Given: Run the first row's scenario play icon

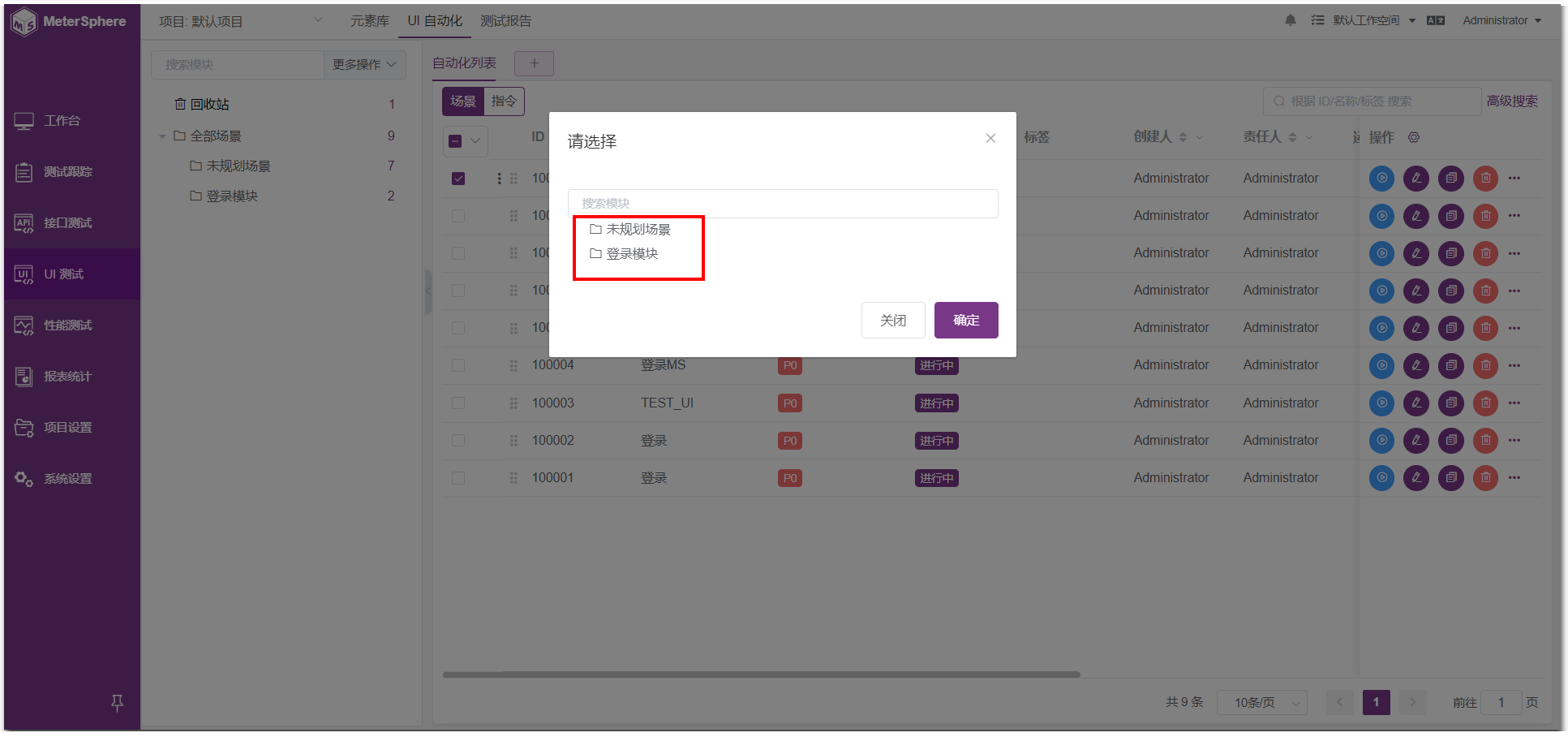Looking at the screenshot, I should (x=1381, y=178).
